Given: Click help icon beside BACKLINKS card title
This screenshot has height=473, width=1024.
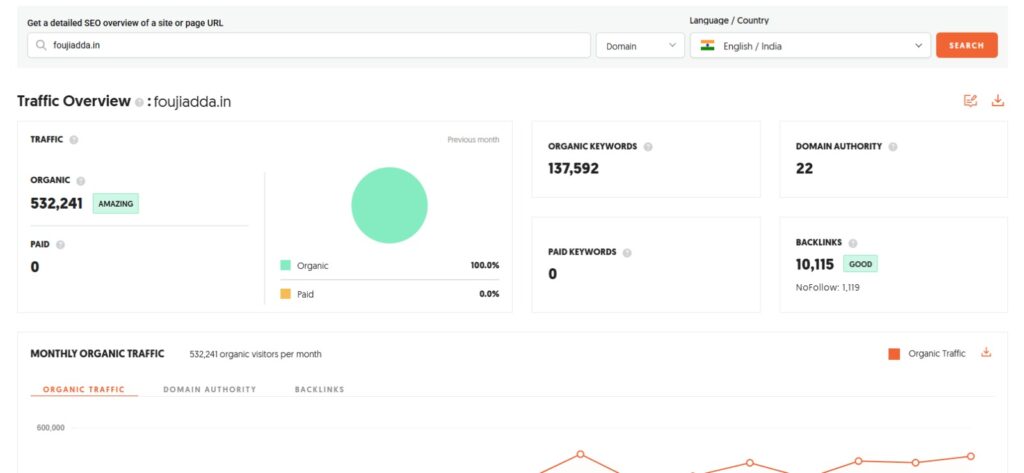Looking at the screenshot, I should [x=853, y=243].
